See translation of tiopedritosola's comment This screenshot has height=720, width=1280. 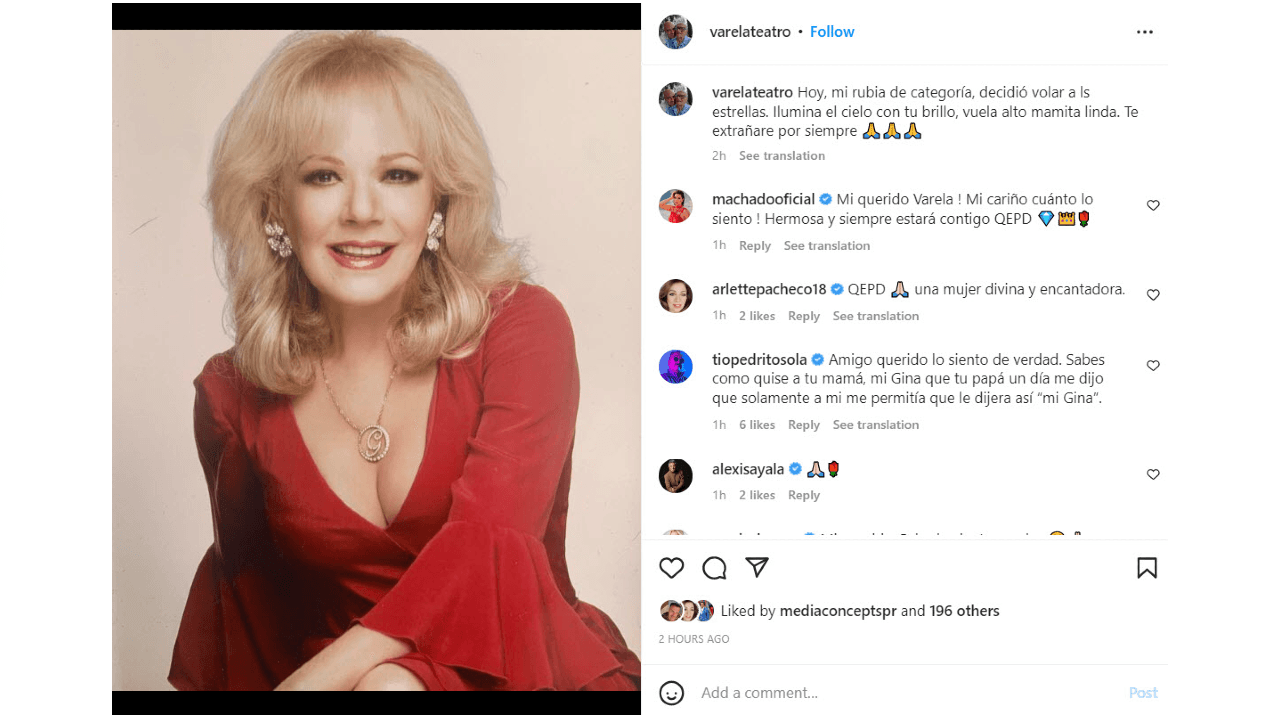pos(876,425)
